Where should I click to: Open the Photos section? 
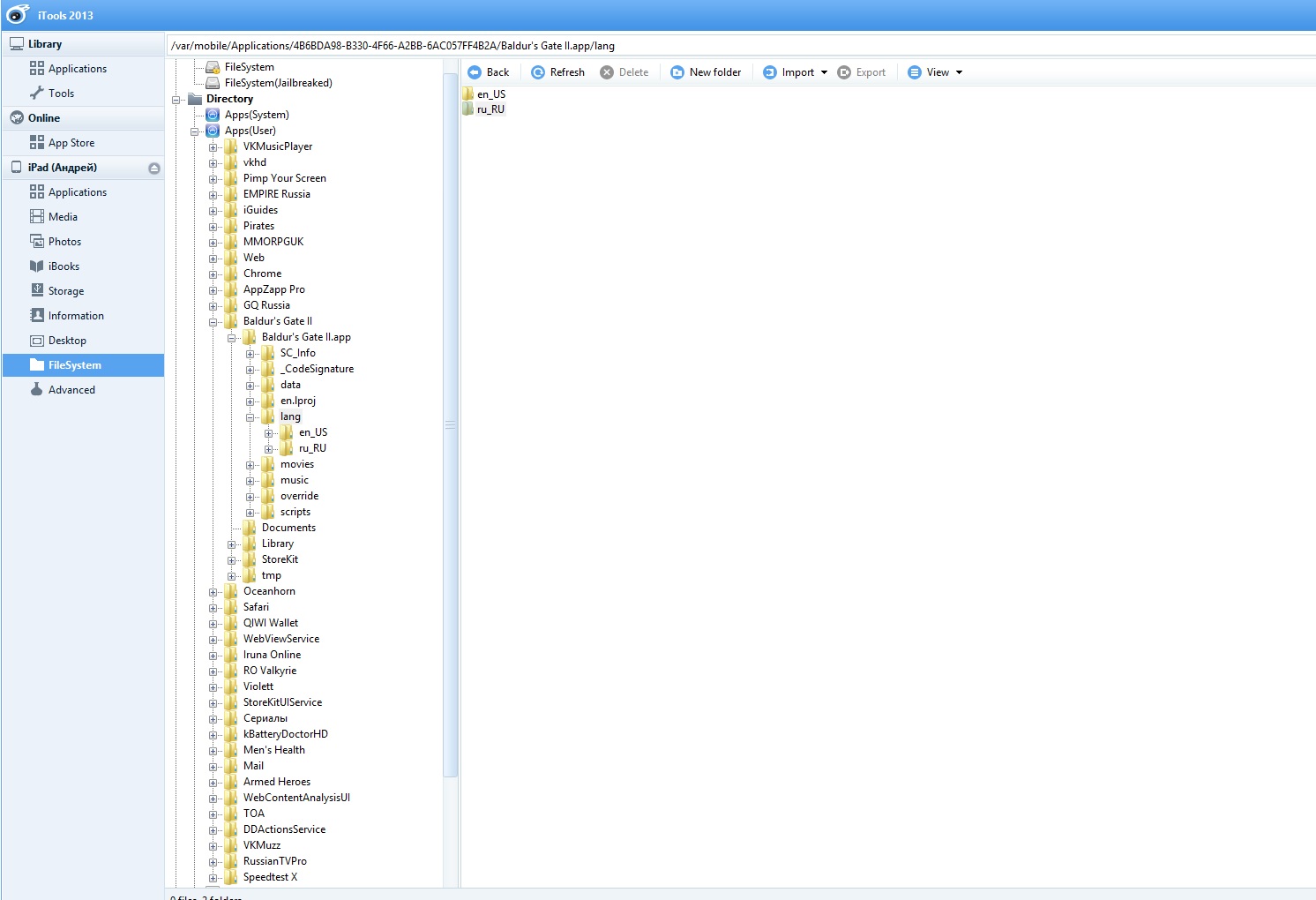point(64,242)
